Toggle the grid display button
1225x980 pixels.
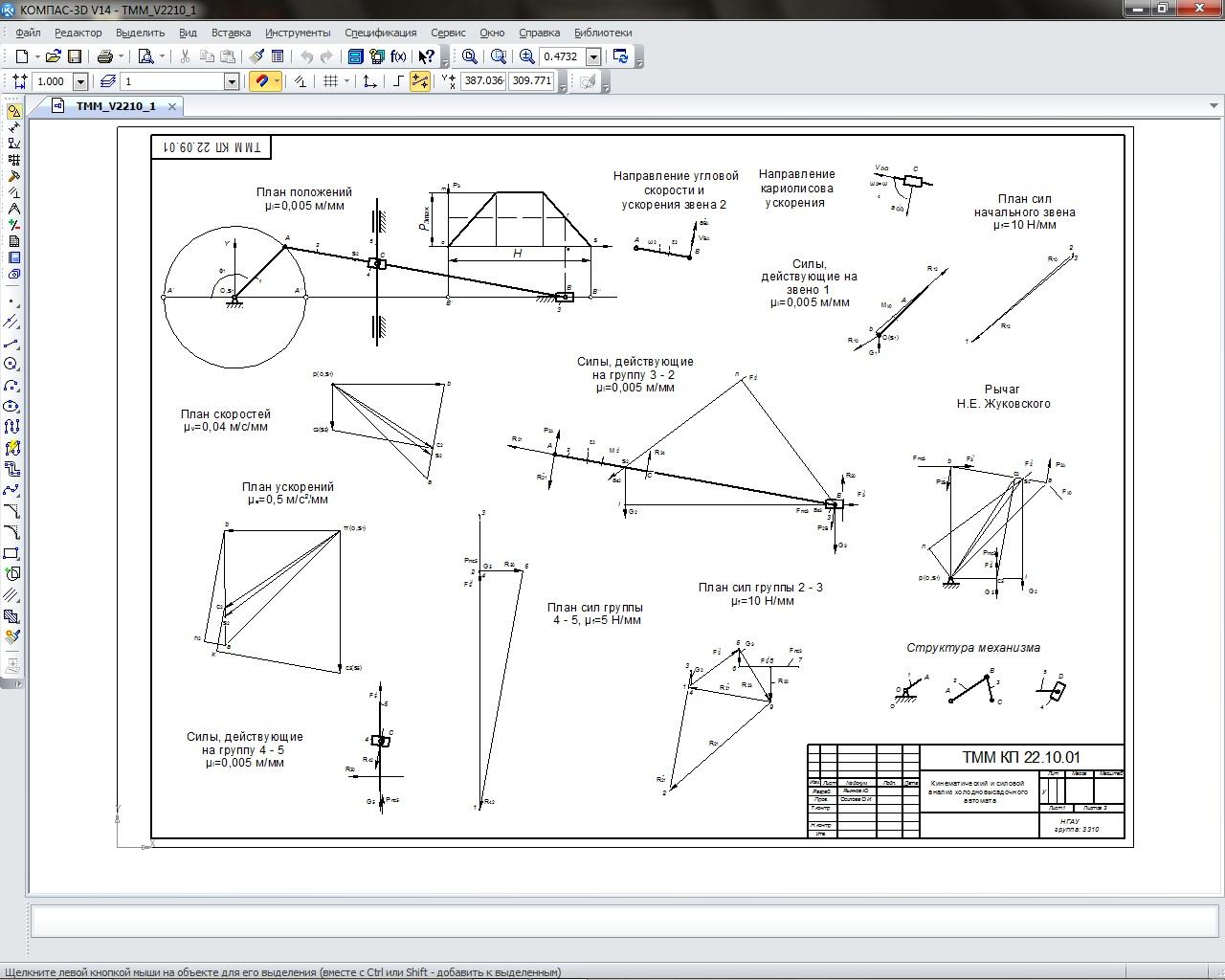[x=331, y=81]
